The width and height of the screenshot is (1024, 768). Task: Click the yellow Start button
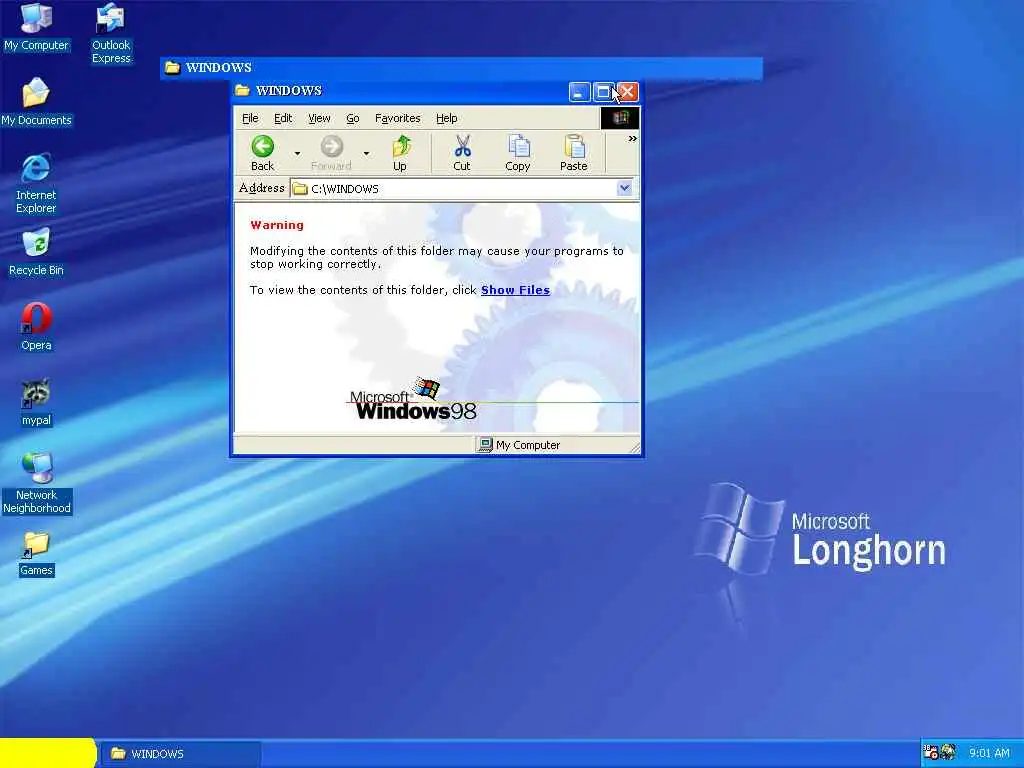point(48,753)
